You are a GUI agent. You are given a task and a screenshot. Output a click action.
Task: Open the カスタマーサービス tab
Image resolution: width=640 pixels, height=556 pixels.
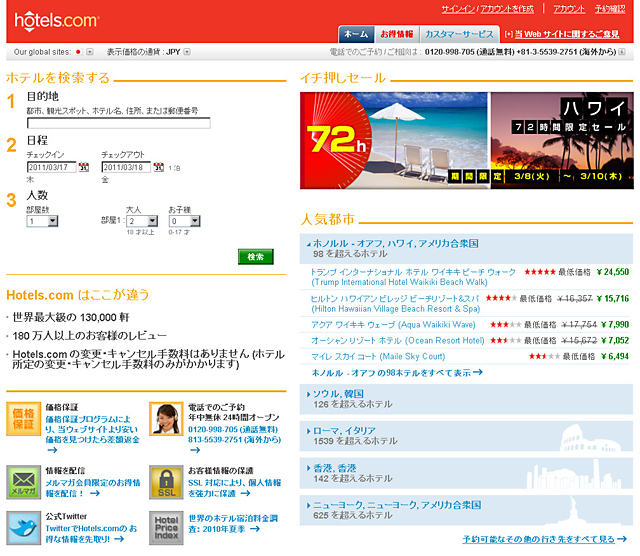460,34
